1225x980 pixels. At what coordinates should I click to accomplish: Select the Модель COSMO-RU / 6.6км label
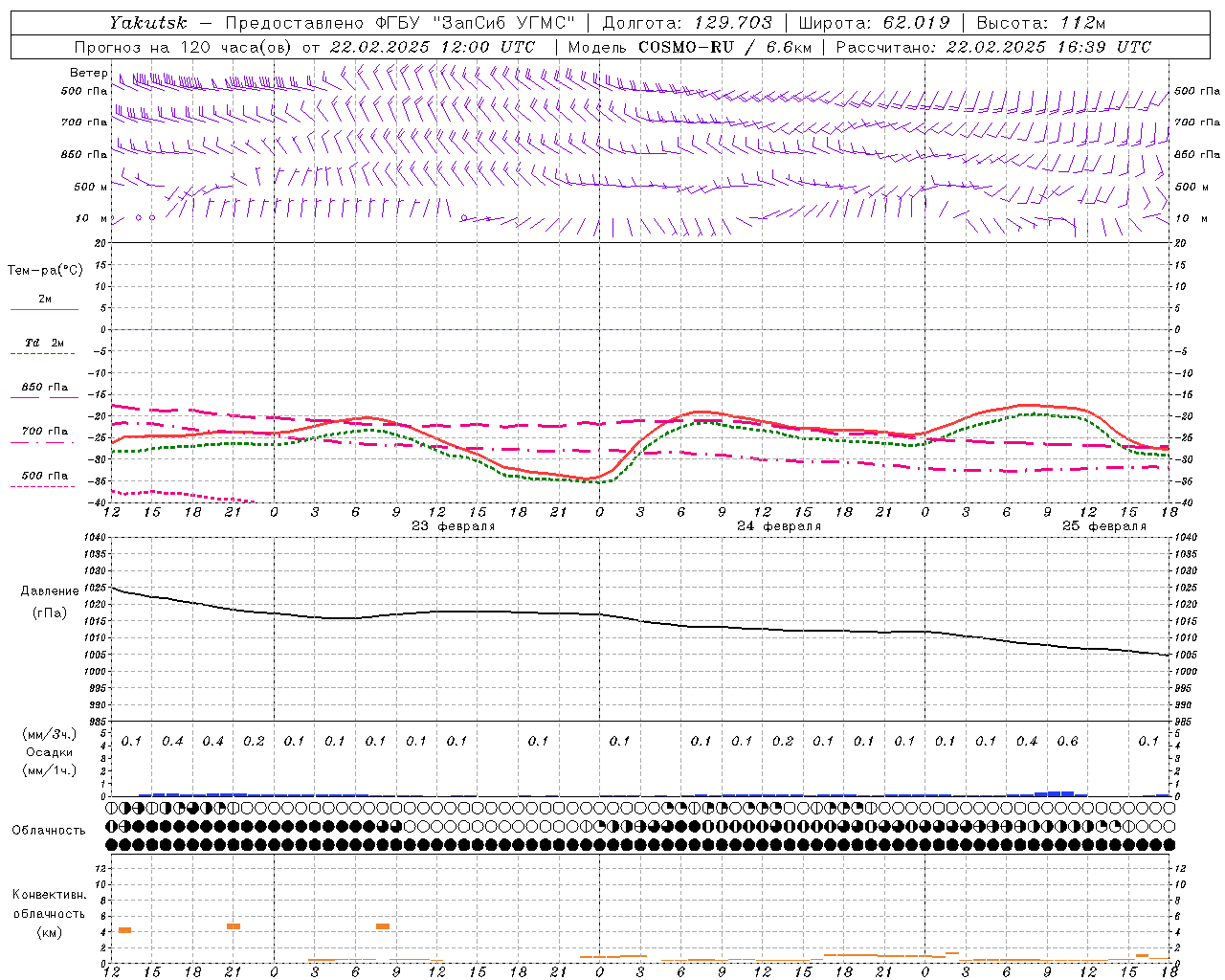[x=690, y=47]
